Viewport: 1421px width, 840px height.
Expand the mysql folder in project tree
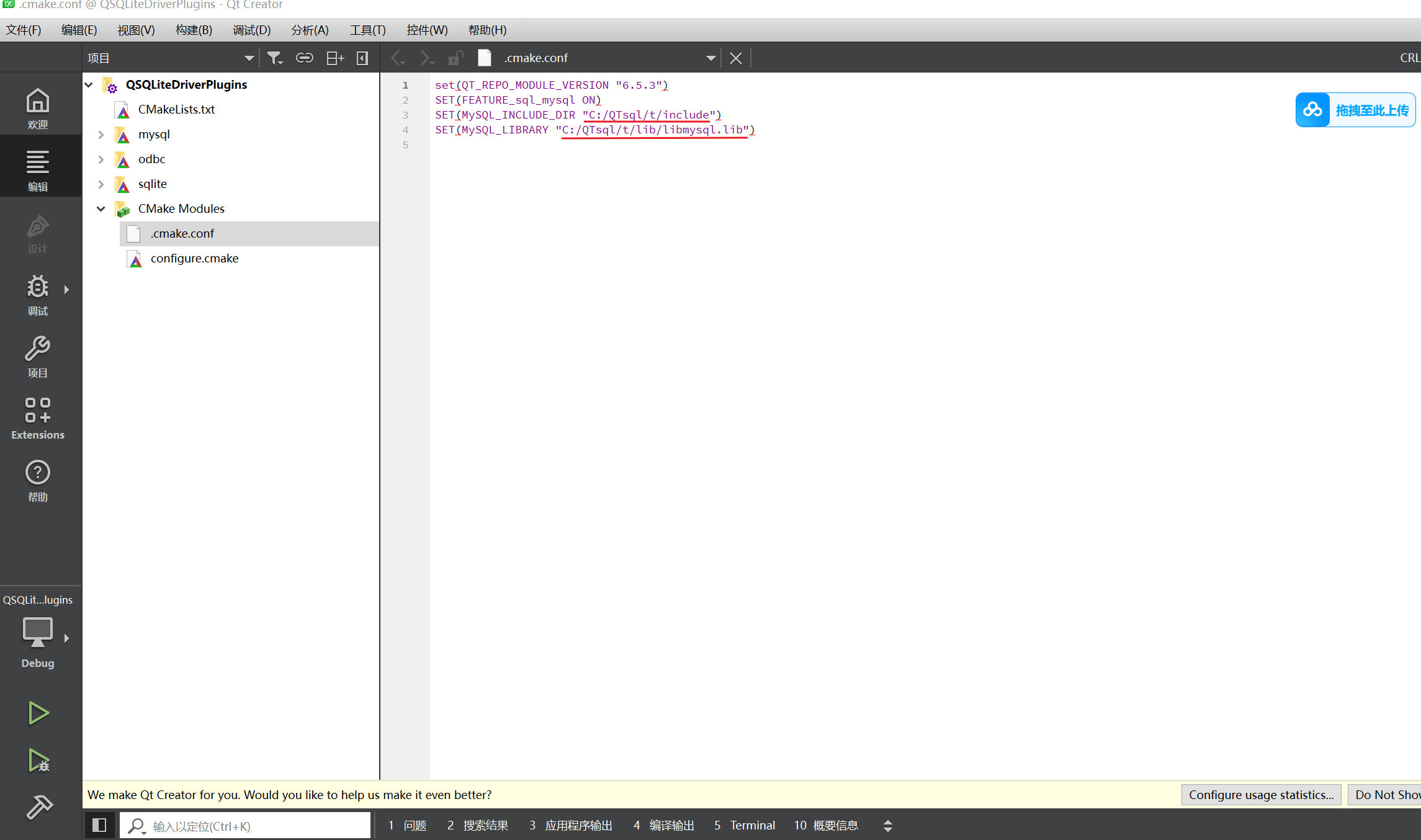point(101,135)
